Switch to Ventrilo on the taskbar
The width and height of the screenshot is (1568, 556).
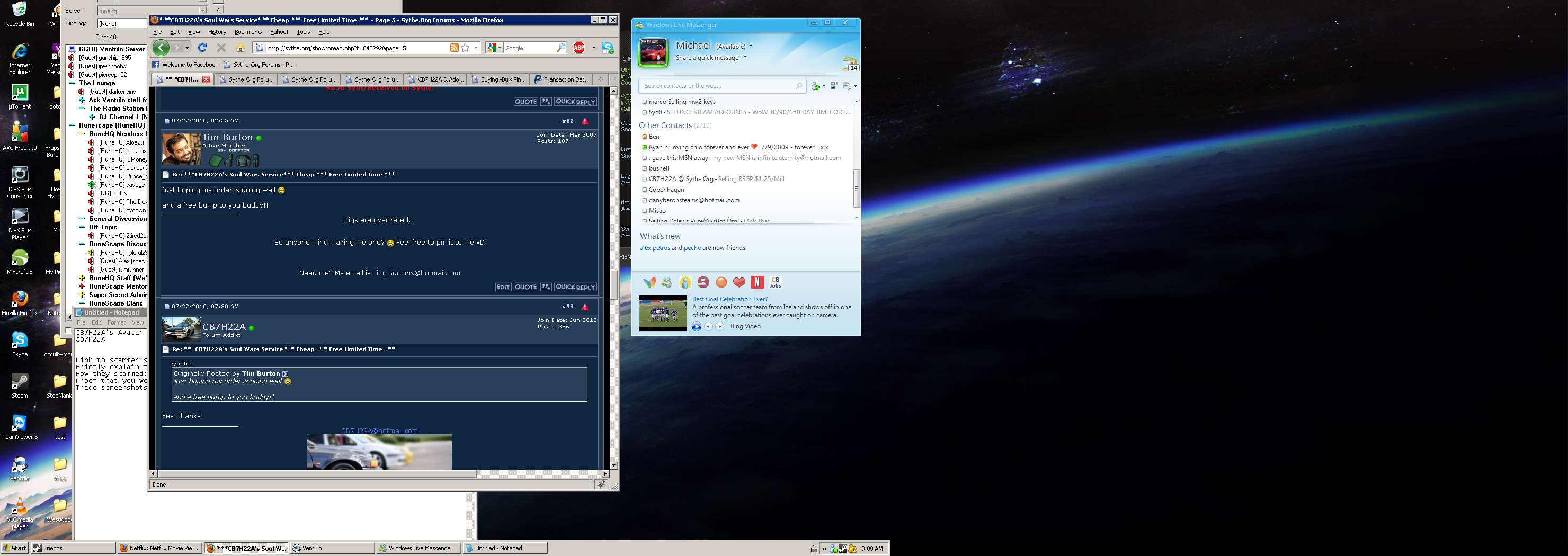[332, 548]
